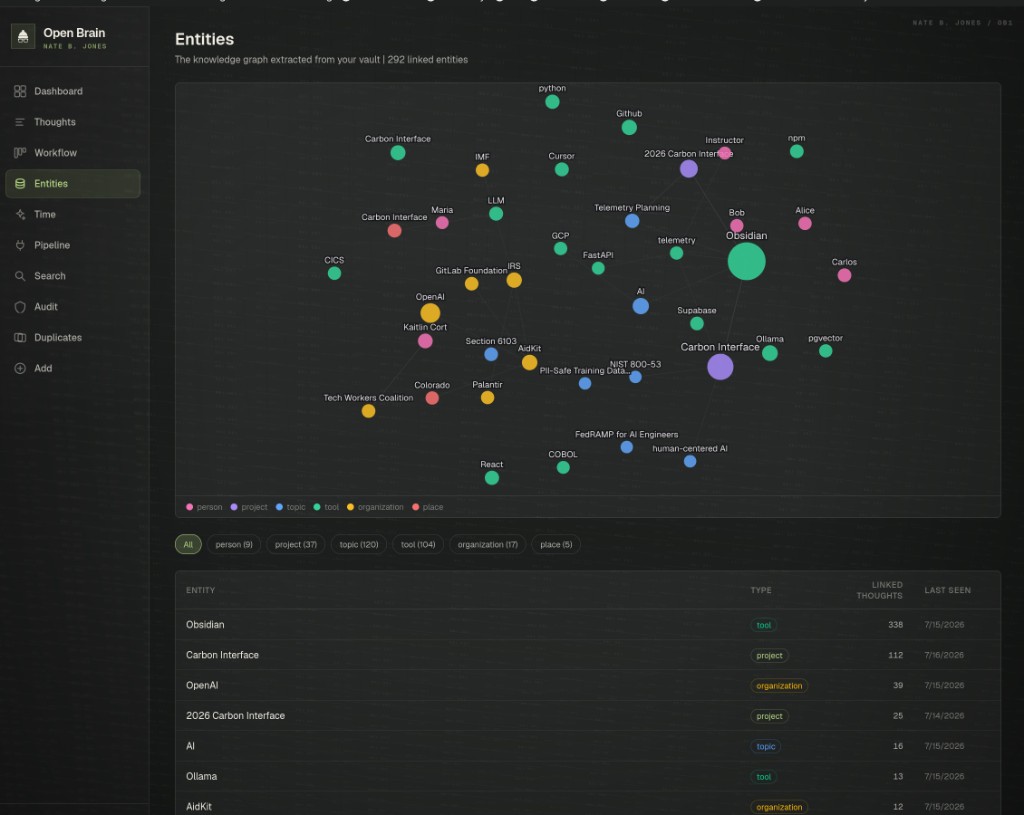This screenshot has height=815, width=1024.
Task: Sort by Type column header
Action: pos(761,590)
